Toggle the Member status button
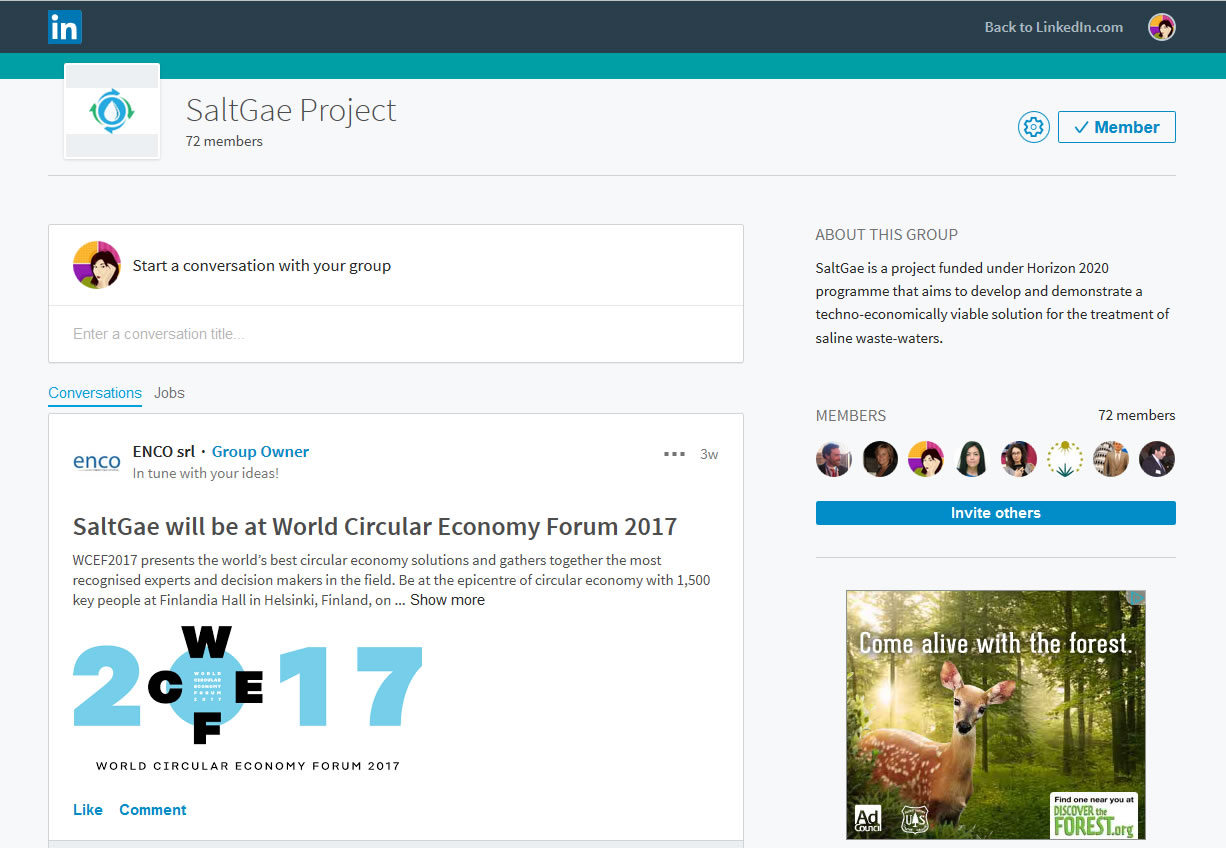The image size is (1226, 848). (1116, 127)
